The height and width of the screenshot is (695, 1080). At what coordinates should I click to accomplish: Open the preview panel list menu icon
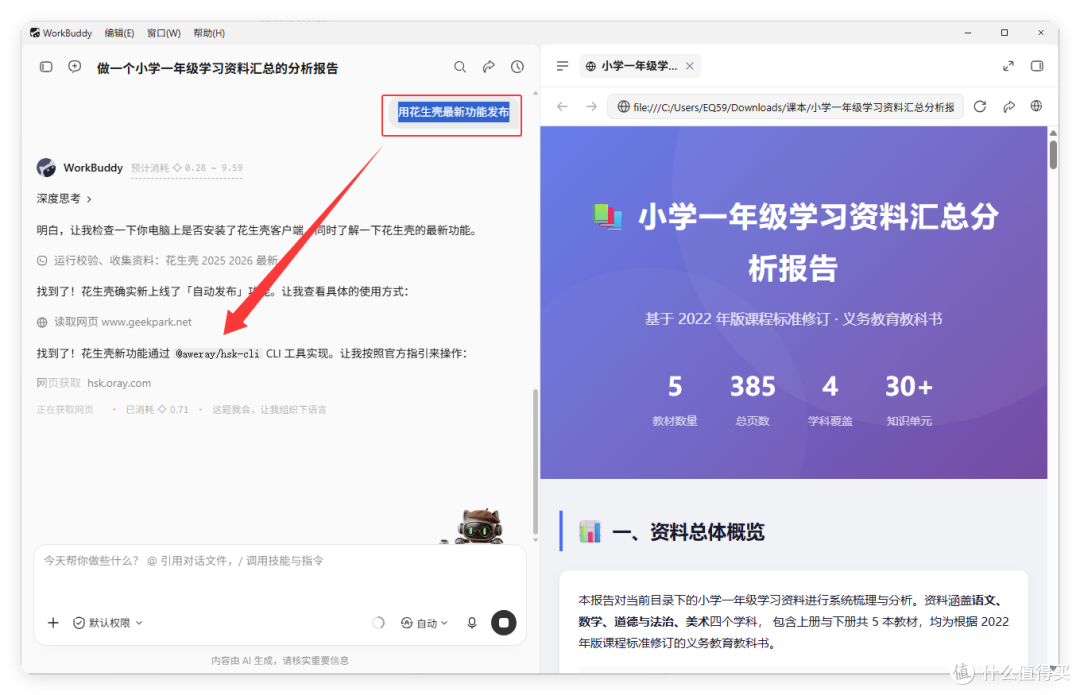pyautogui.click(x=563, y=66)
